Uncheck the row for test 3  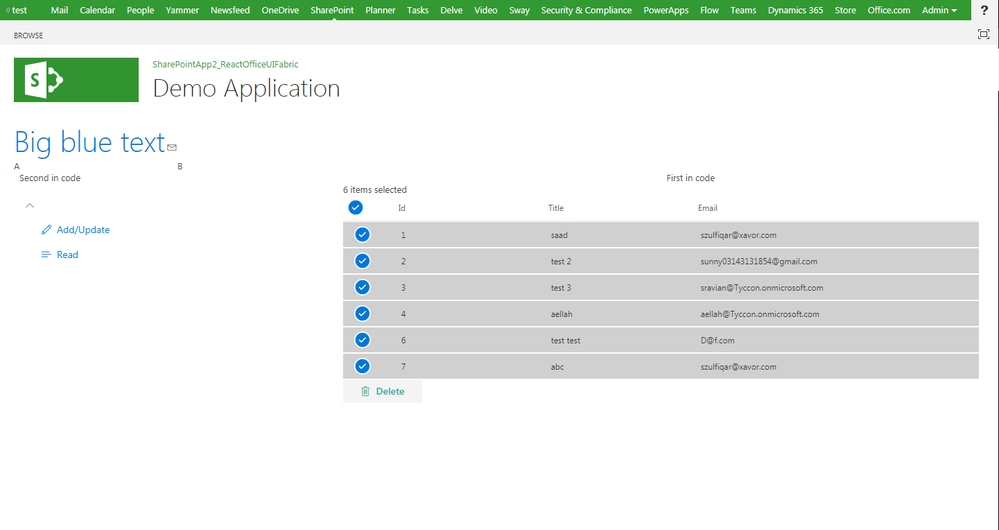point(362,287)
